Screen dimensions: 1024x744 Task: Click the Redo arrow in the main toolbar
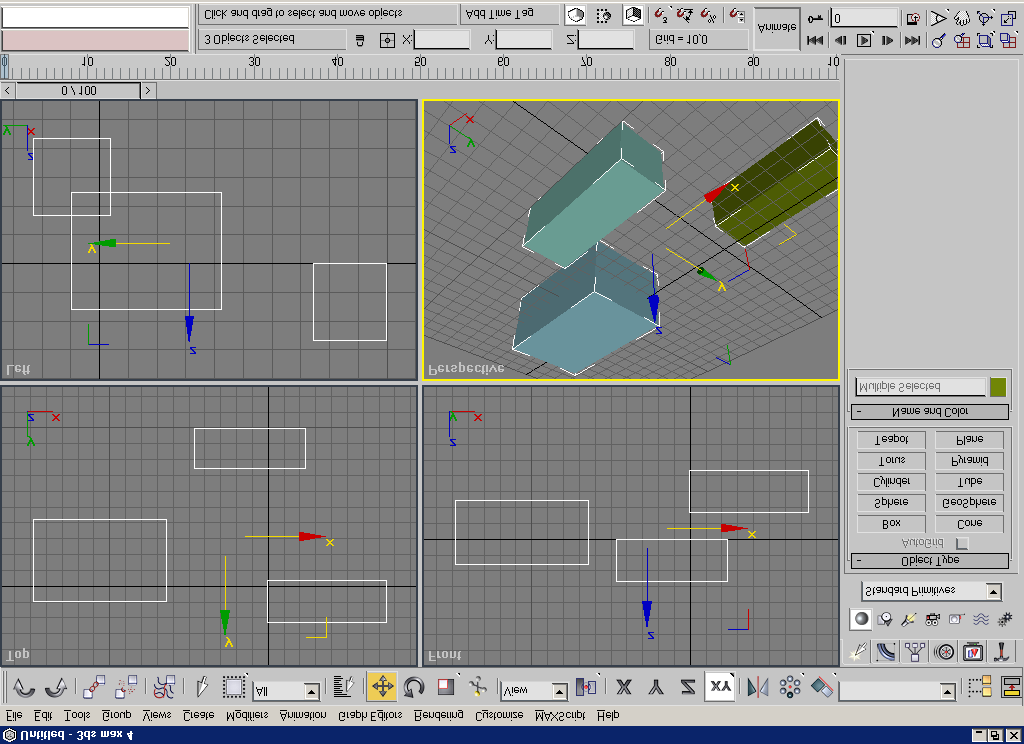click(x=56, y=687)
